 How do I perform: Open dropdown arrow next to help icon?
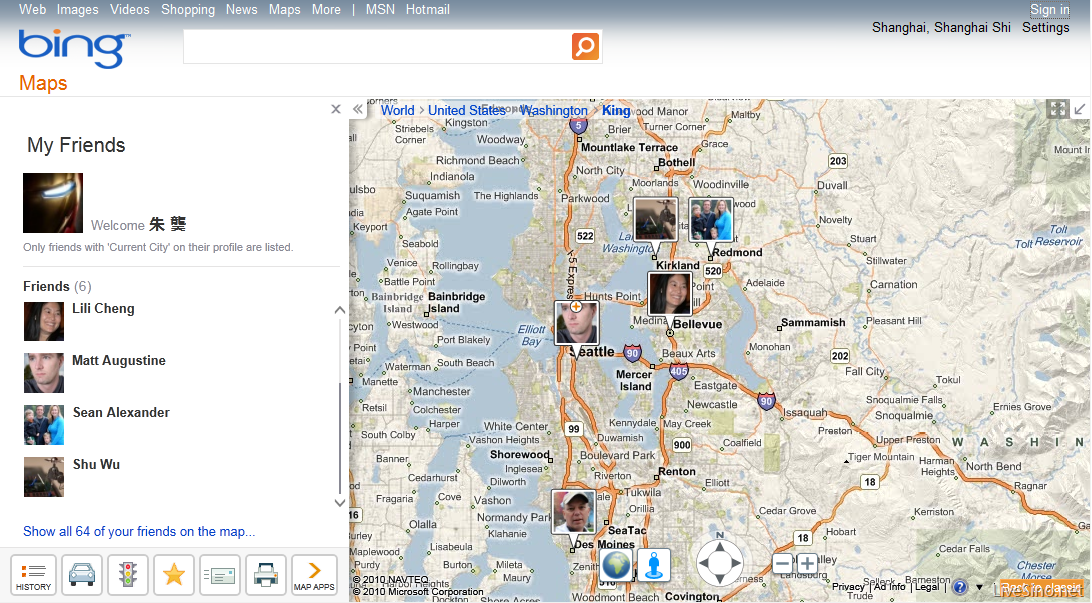(979, 587)
